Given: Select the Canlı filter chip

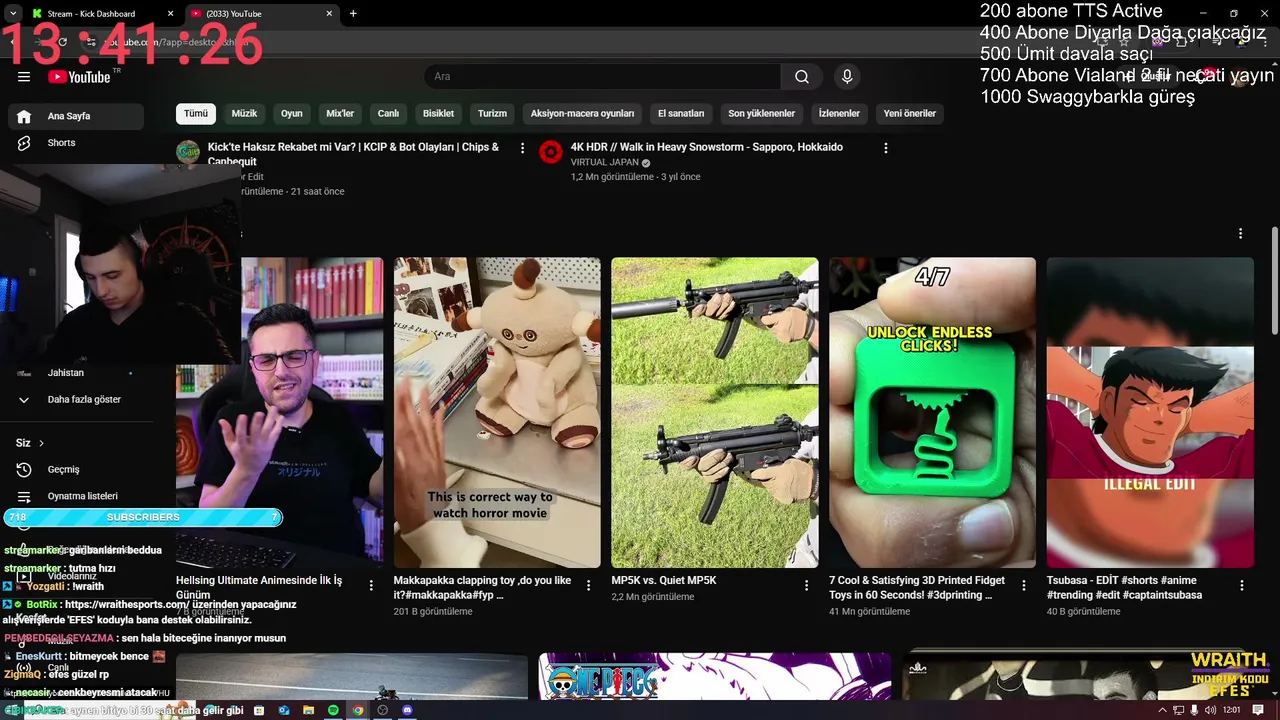Looking at the screenshot, I should click(x=388, y=113).
